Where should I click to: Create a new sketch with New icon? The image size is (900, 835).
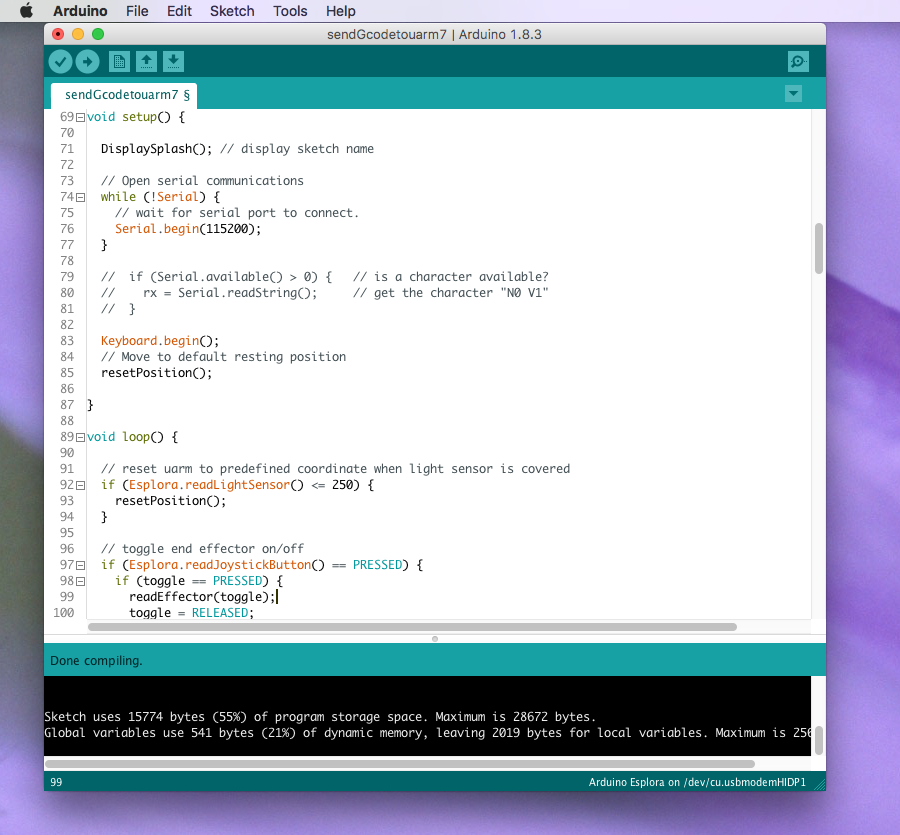119,62
